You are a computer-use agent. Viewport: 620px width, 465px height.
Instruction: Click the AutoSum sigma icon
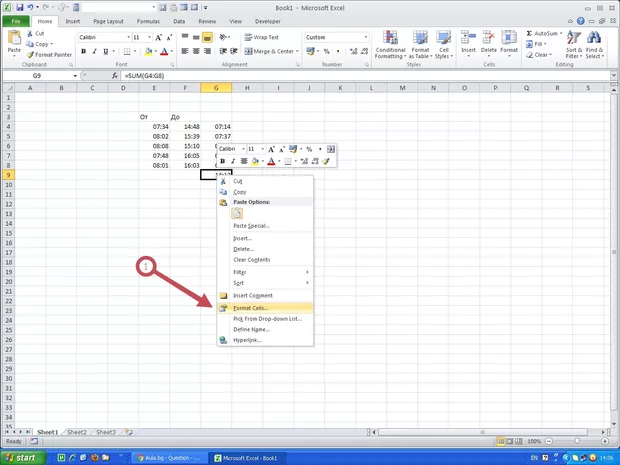coord(526,33)
